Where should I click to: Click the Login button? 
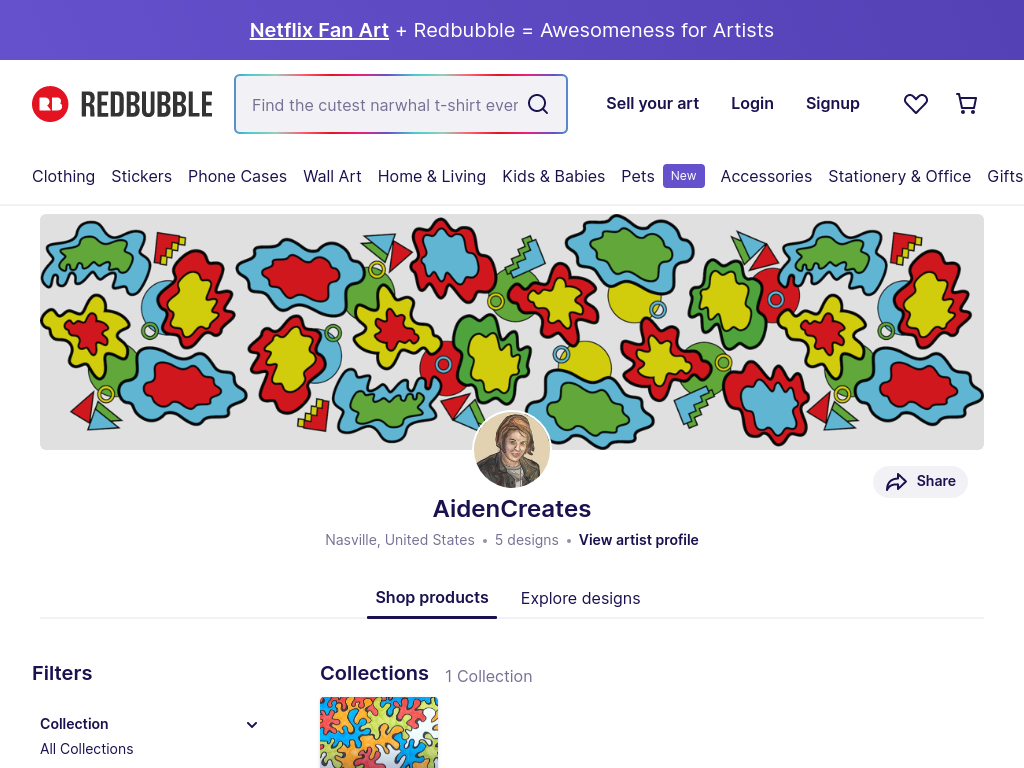pyautogui.click(x=752, y=103)
